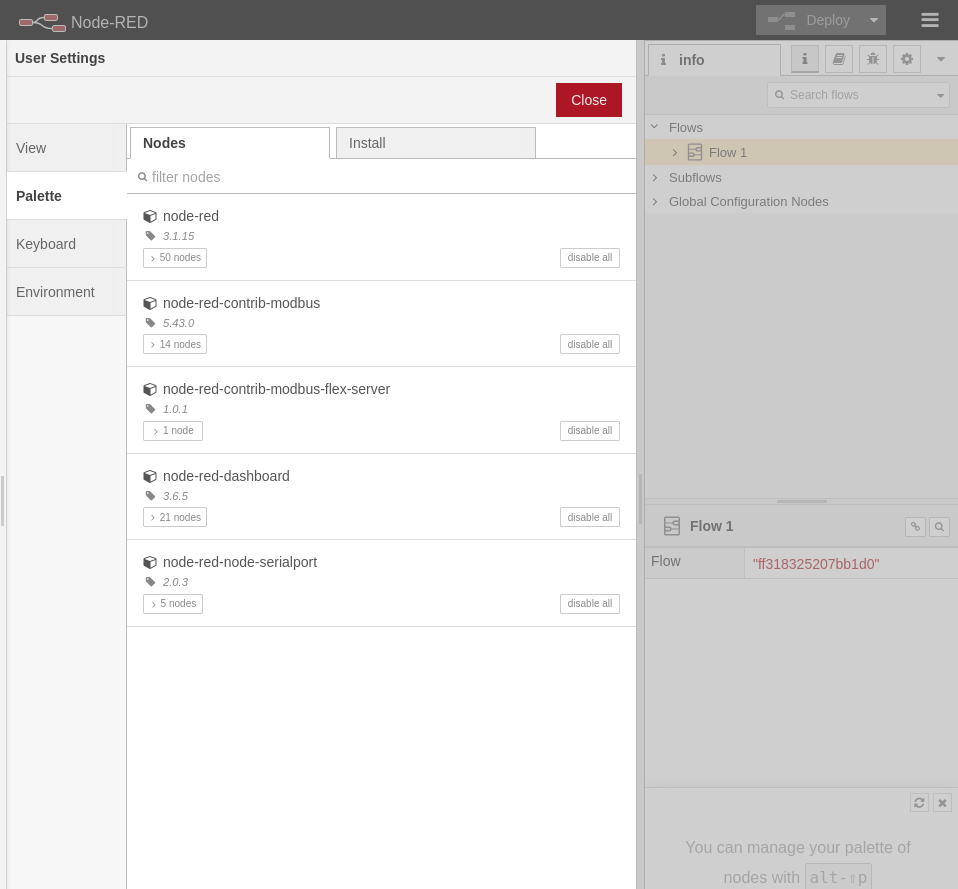Click the search icon beside Flow 1
Image resolution: width=958 pixels, height=889 pixels.
[938, 527]
